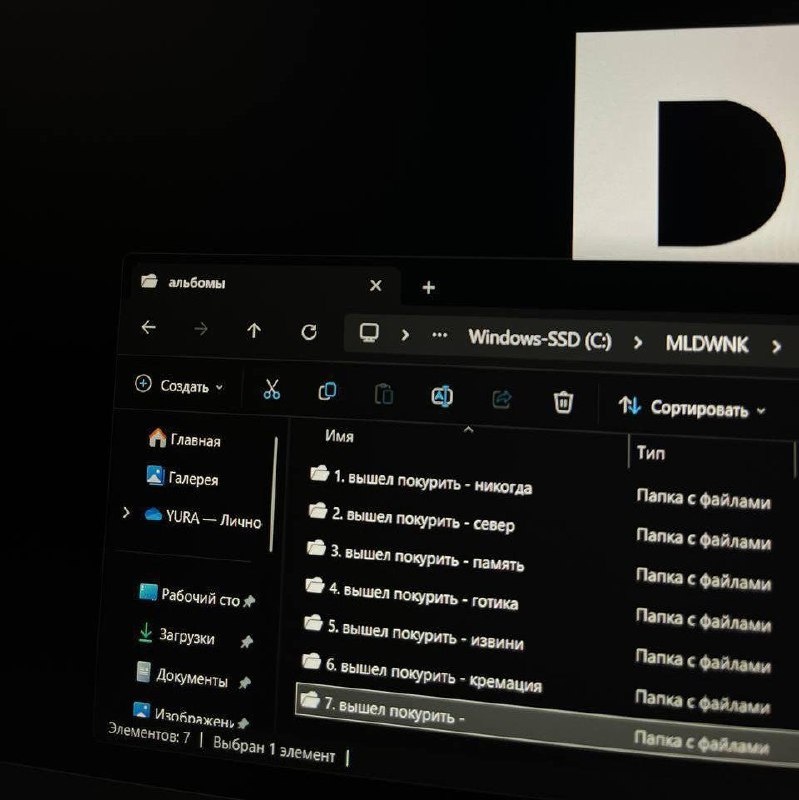
Task: Click the This PC monitor icon
Action: click(369, 333)
